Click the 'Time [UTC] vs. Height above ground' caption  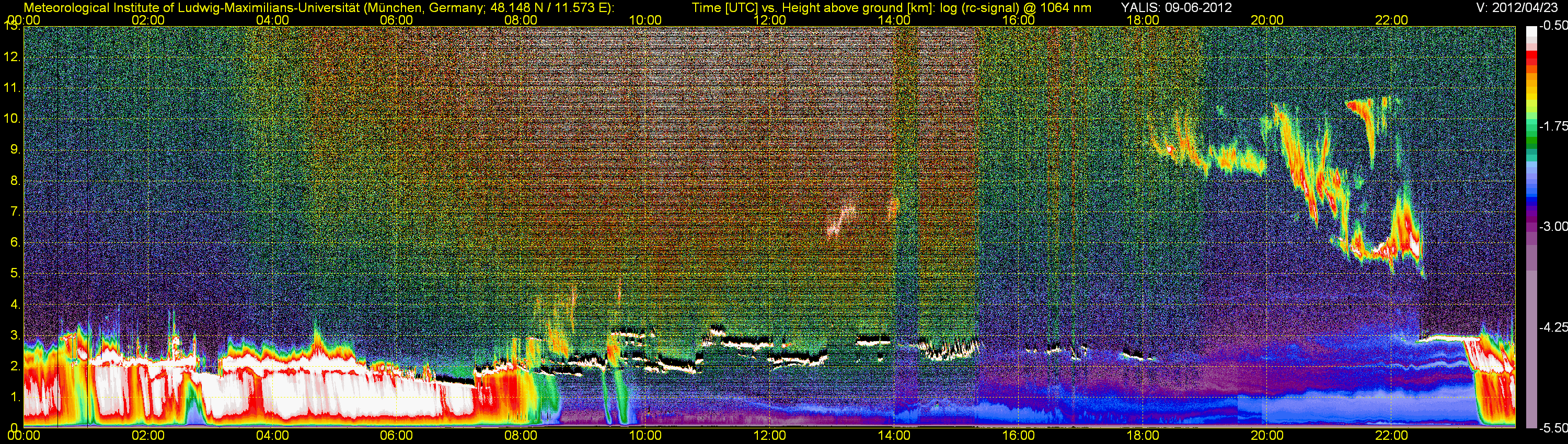point(892,8)
